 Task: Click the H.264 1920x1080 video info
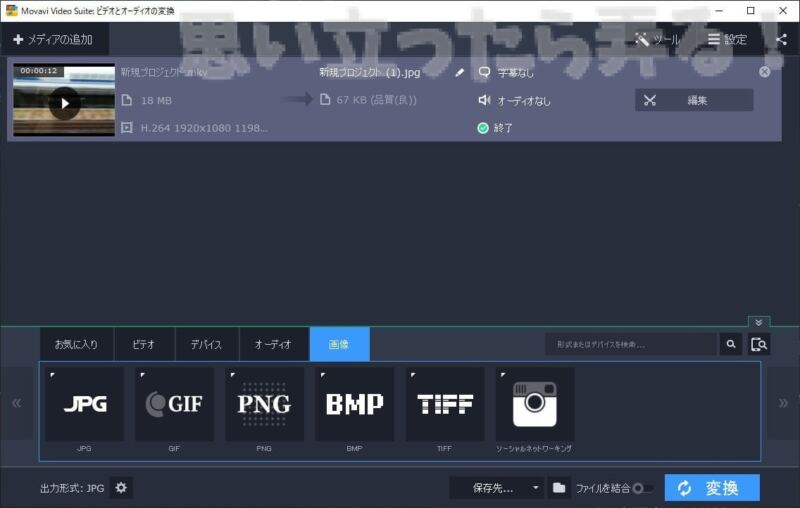pos(204,128)
